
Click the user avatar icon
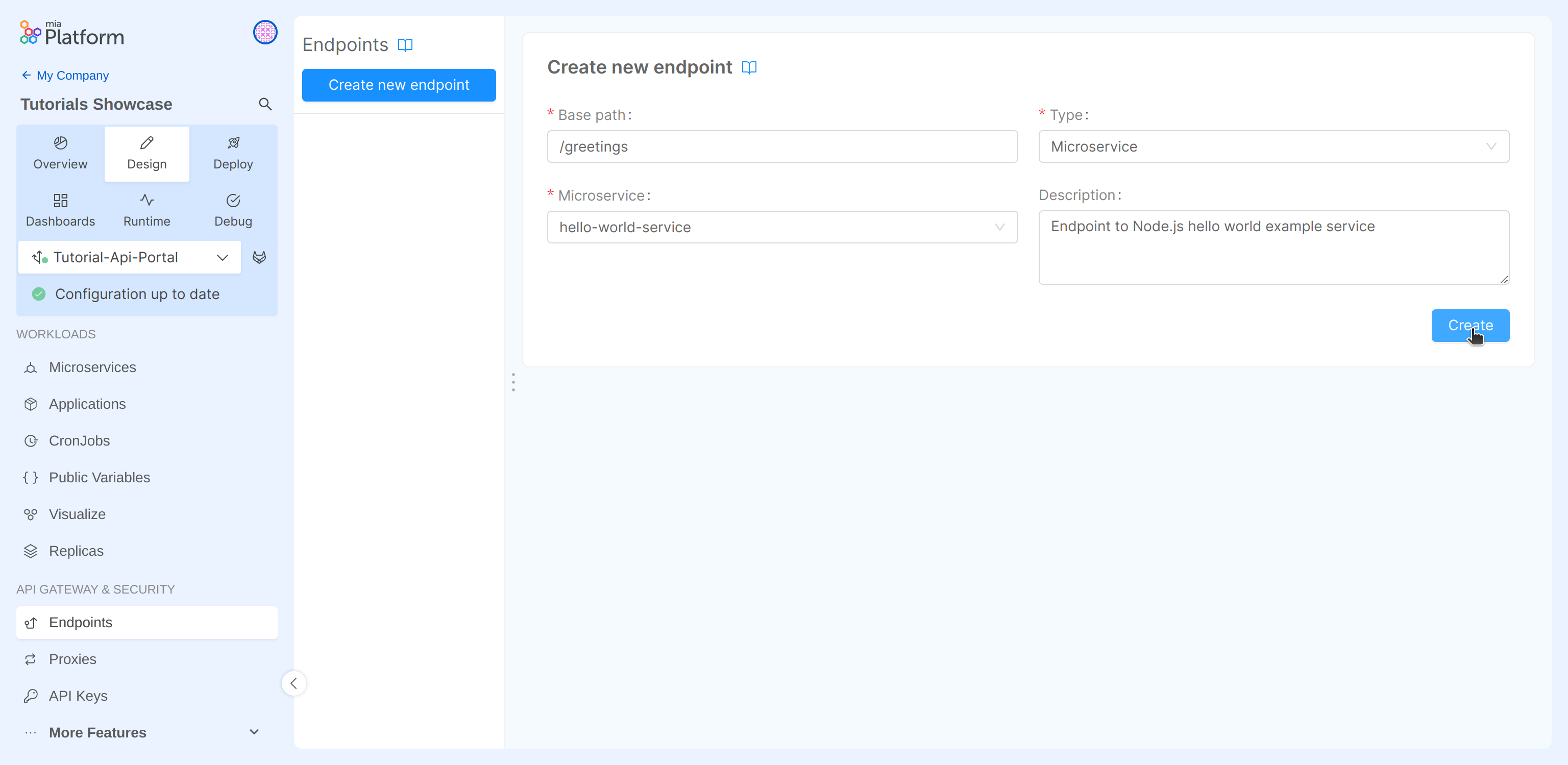(x=265, y=32)
